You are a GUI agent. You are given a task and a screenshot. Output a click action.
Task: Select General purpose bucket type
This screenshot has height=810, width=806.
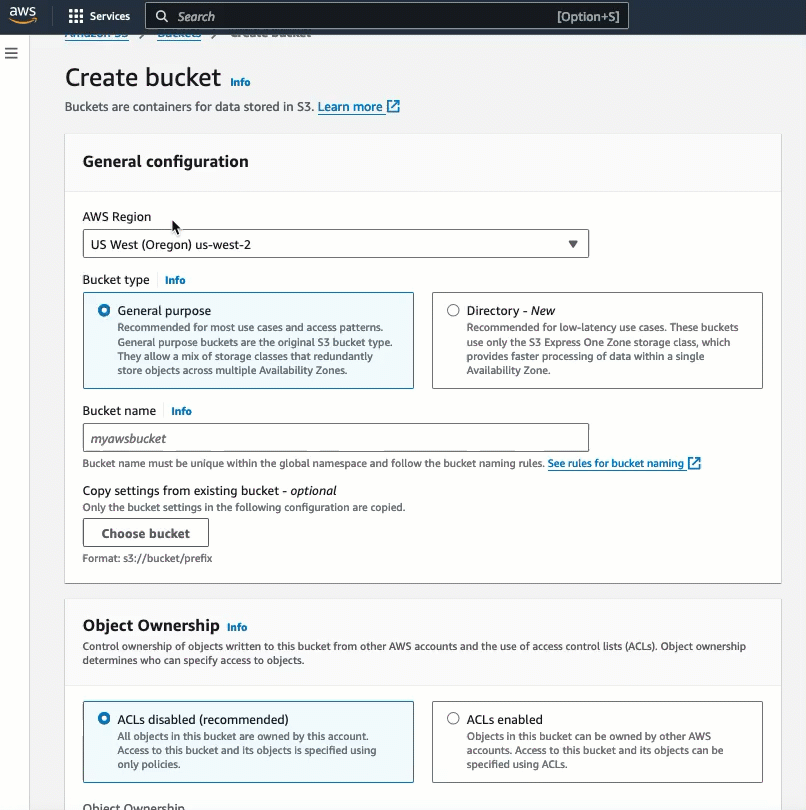point(248,340)
